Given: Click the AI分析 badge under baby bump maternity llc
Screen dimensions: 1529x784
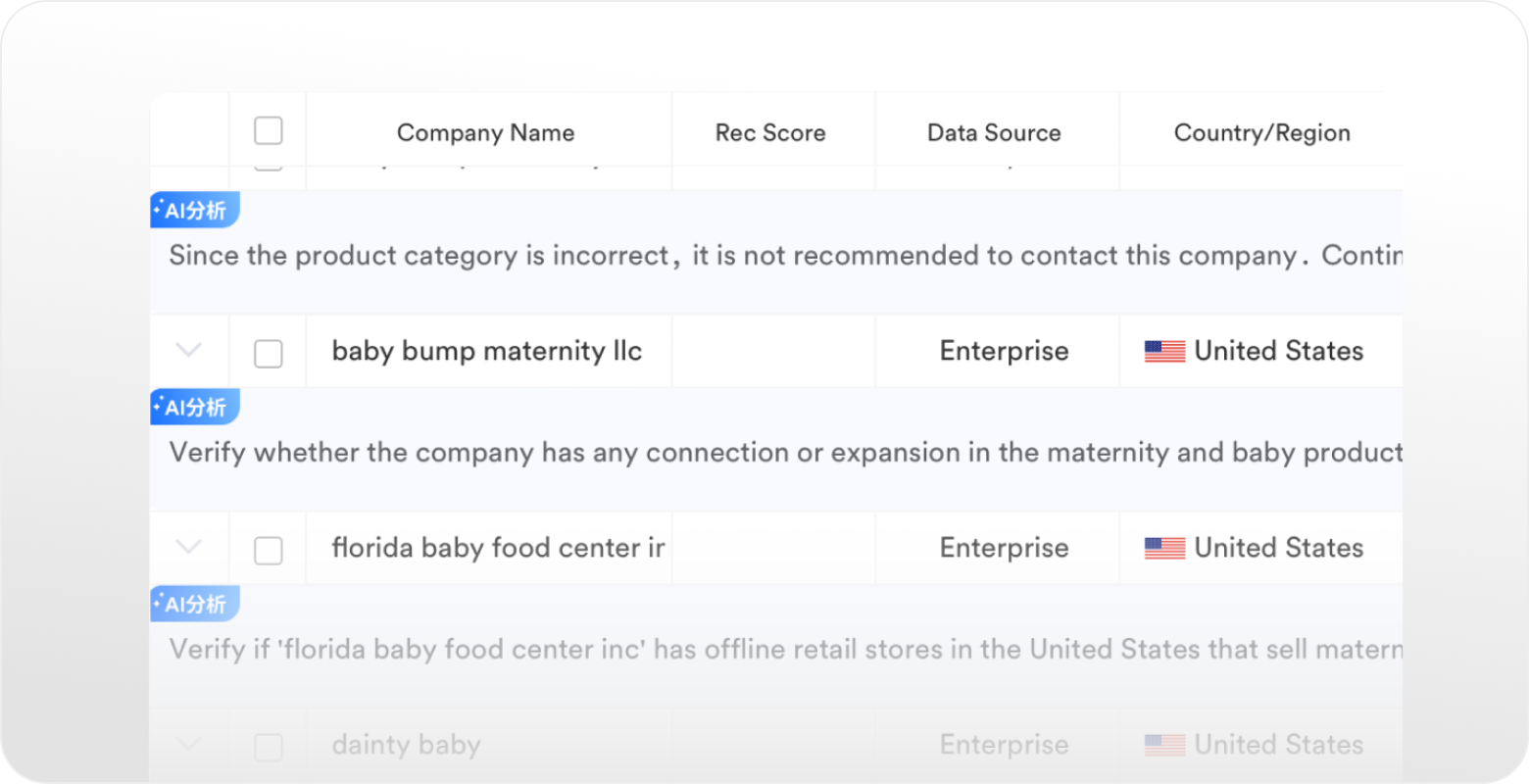Looking at the screenshot, I should click(195, 408).
